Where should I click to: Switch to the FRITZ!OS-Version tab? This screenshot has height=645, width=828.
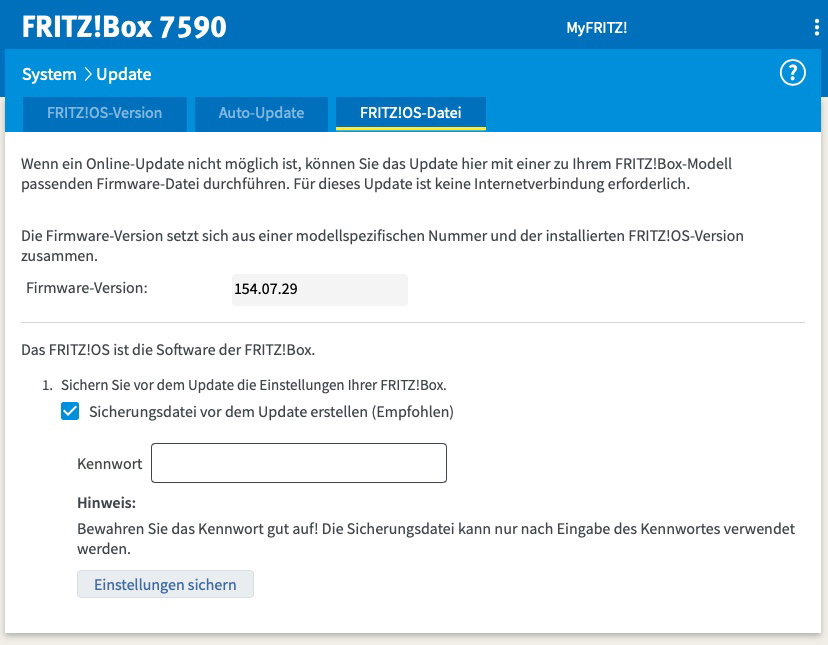pyautogui.click(x=104, y=113)
